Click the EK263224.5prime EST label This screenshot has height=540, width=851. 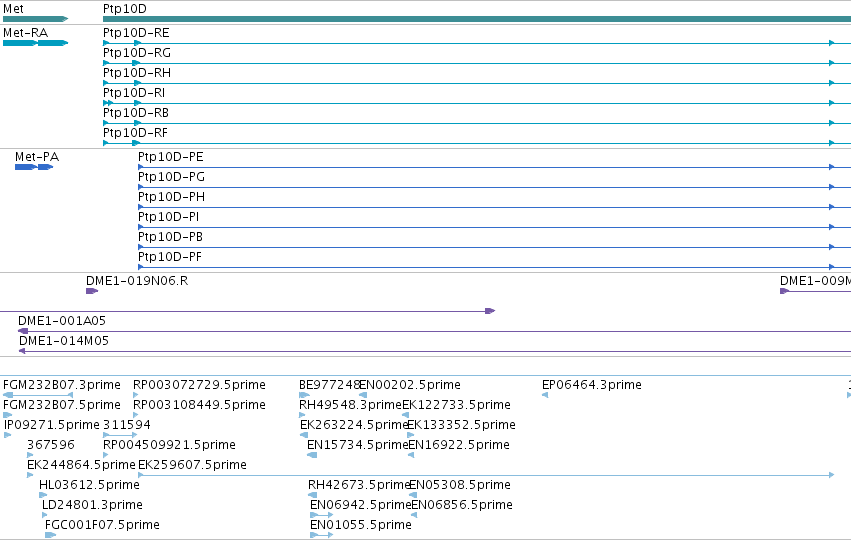coord(354,425)
